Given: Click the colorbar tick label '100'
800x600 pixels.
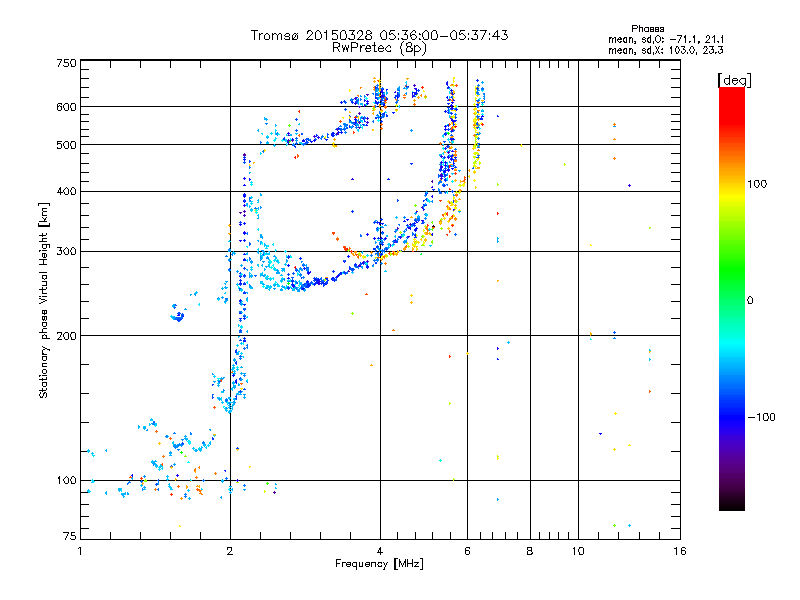Looking at the screenshot, I should [757, 184].
